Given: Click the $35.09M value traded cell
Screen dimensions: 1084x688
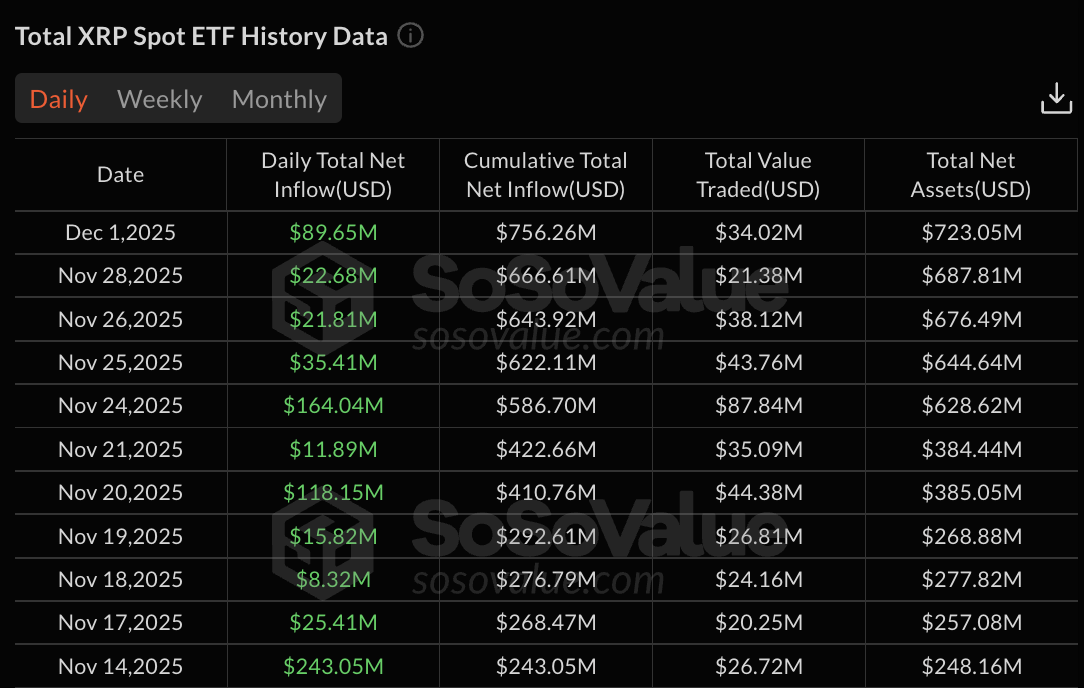Looking at the screenshot, I should click(758, 449).
